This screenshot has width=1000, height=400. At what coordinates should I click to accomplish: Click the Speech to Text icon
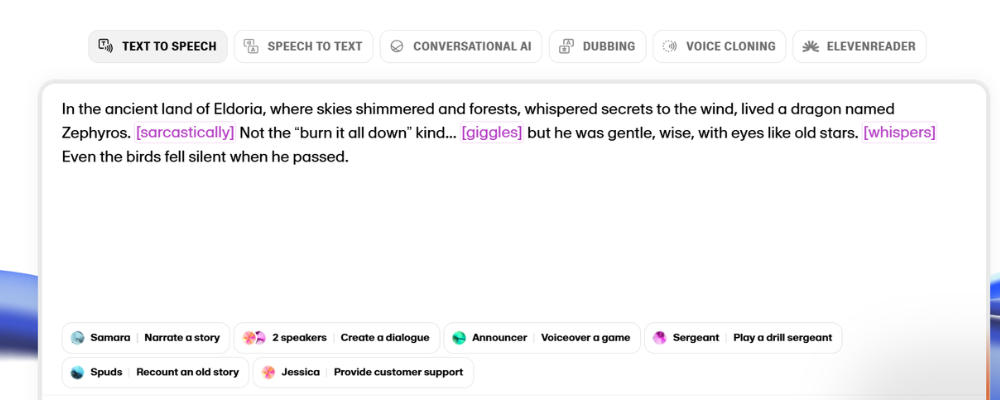click(x=252, y=46)
